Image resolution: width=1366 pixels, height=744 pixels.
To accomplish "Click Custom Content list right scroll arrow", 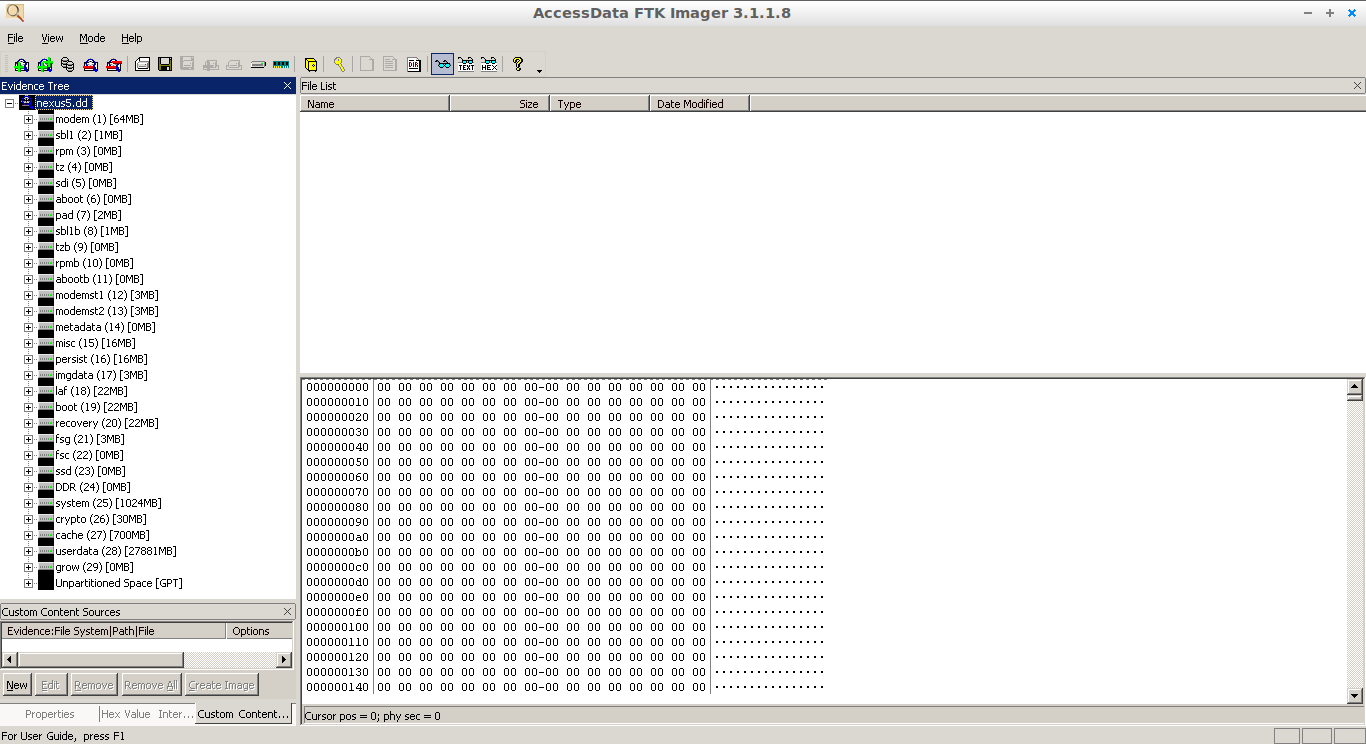I will tap(284, 660).
